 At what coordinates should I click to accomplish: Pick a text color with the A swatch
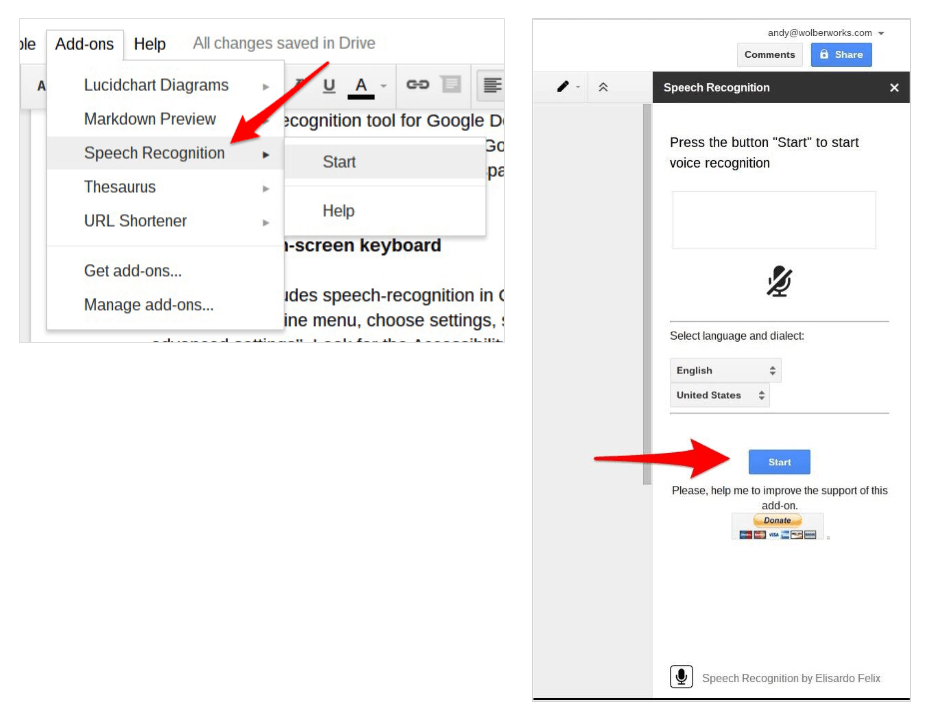tap(360, 86)
